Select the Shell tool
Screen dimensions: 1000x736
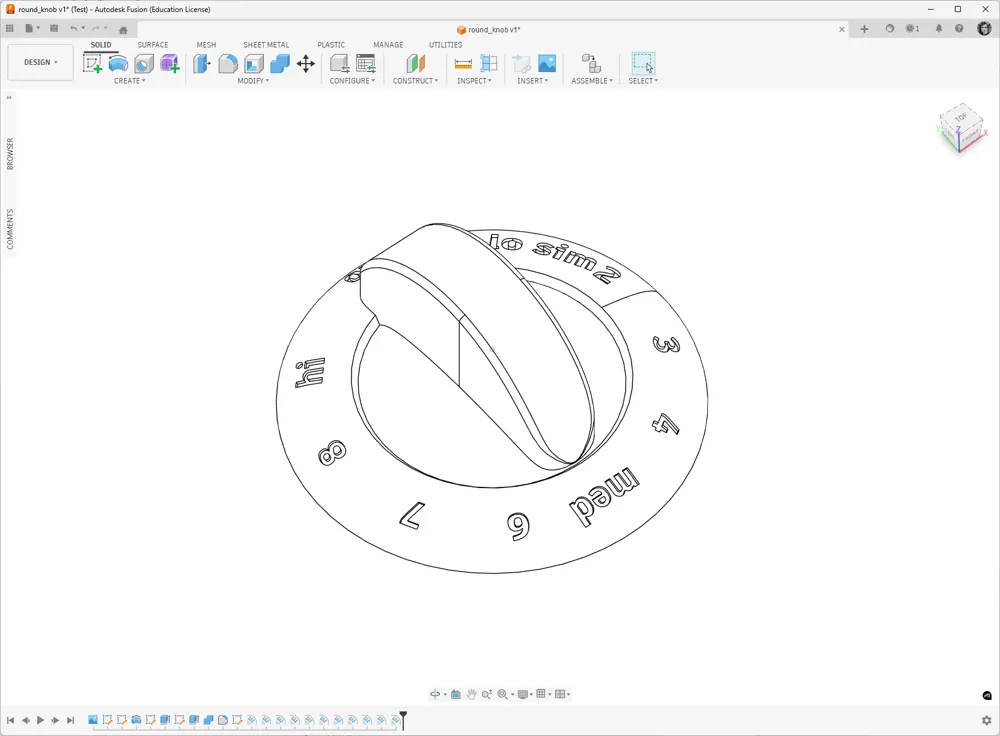click(254, 63)
